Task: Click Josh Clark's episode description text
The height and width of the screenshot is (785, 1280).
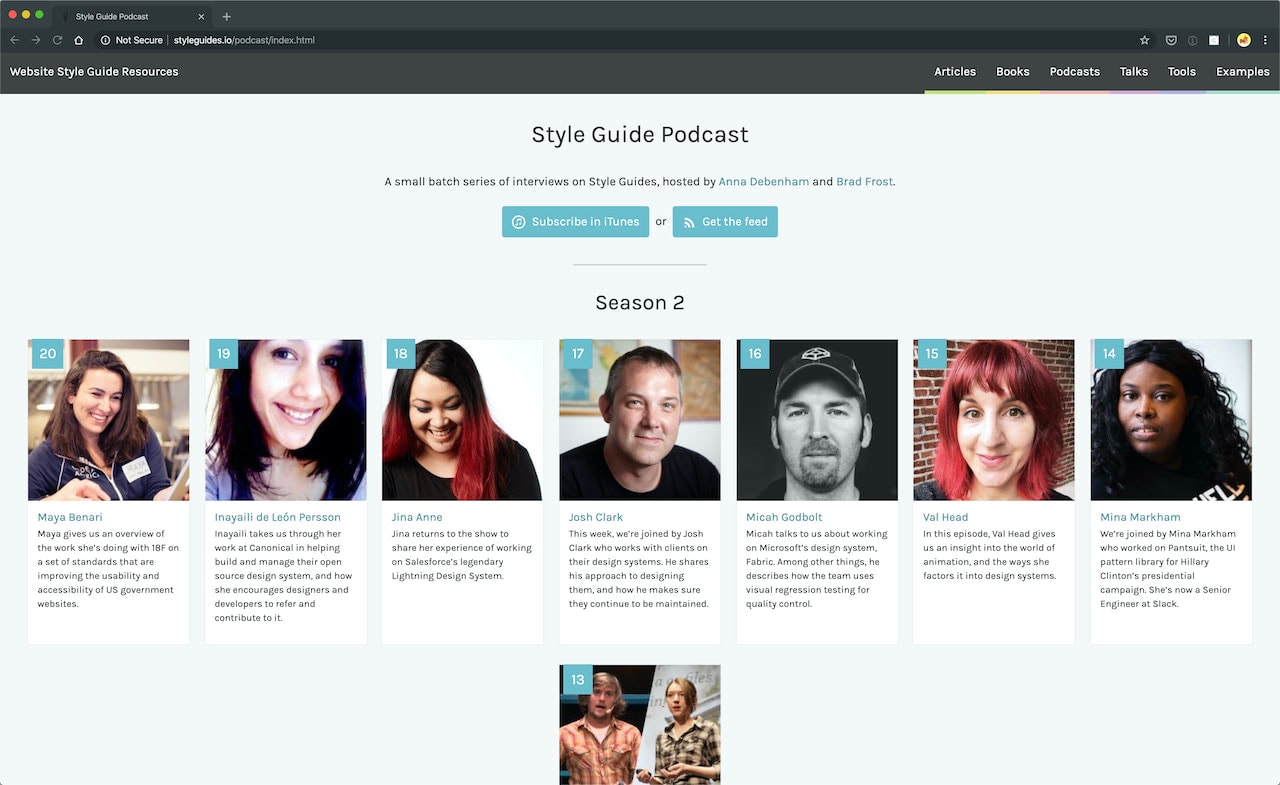Action: click(x=640, y=569)
